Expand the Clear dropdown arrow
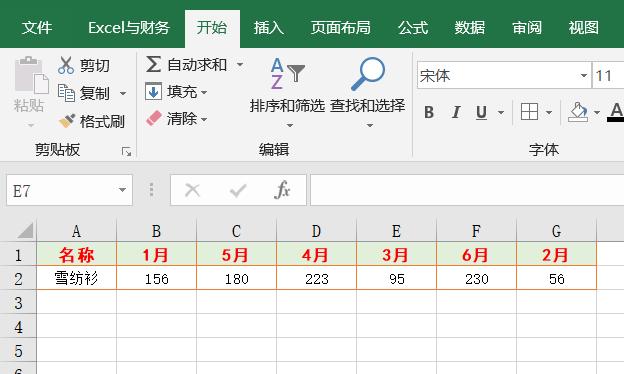Image resolution: width=624 pixels, height=374 pixels. pyautogui.click(x=204, y=119)
